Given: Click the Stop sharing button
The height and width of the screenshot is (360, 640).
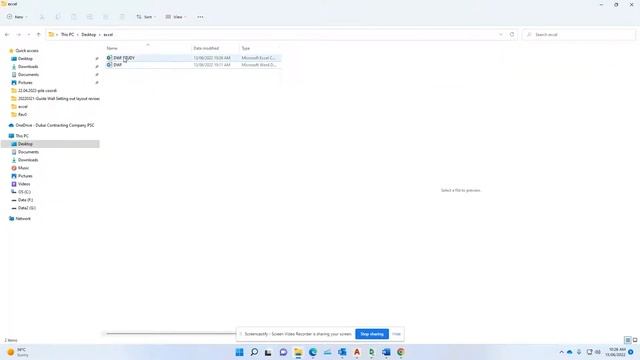Looking at the screenshot, I should coord(372,334).
